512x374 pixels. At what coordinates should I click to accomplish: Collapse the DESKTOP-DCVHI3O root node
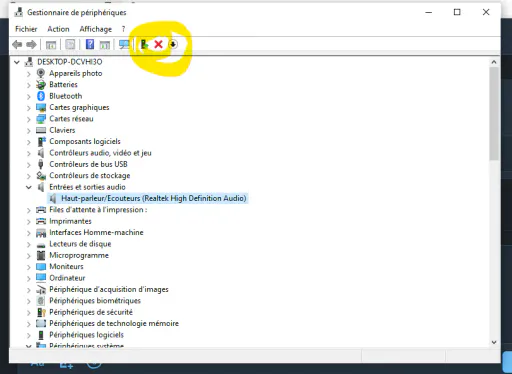pos(17,62)
